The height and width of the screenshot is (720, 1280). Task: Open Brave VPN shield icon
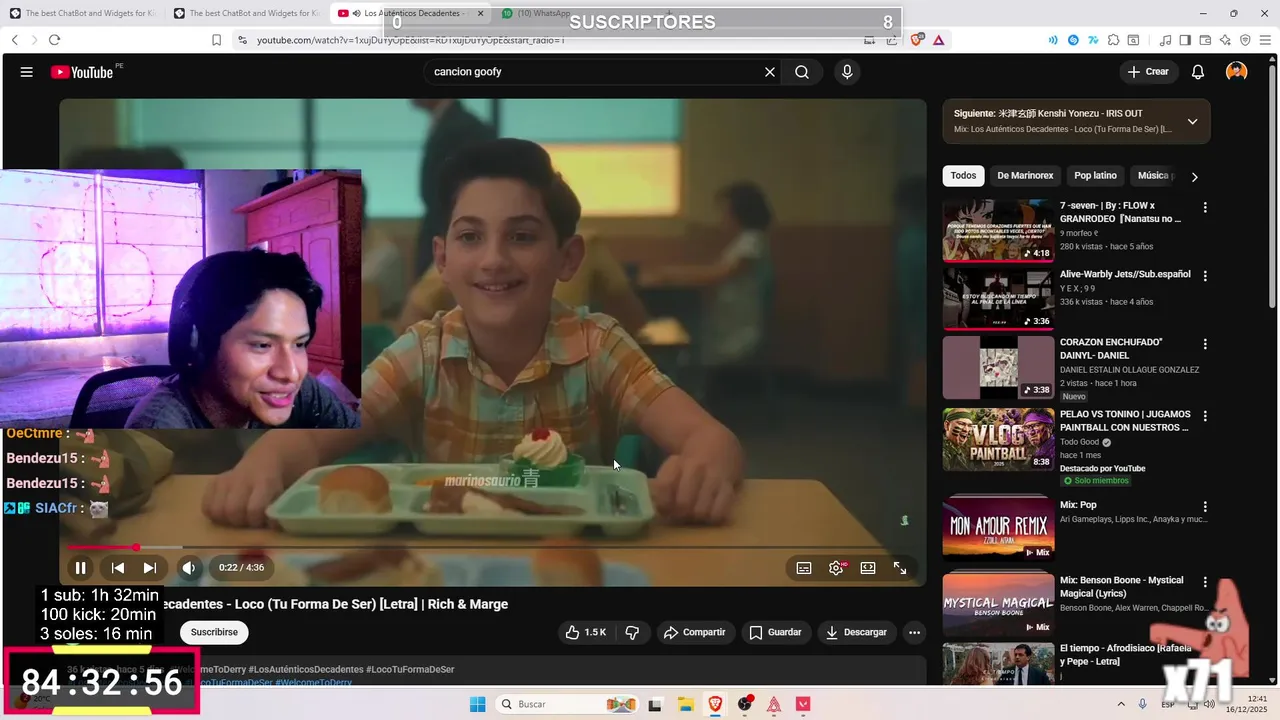[1245, 40]
